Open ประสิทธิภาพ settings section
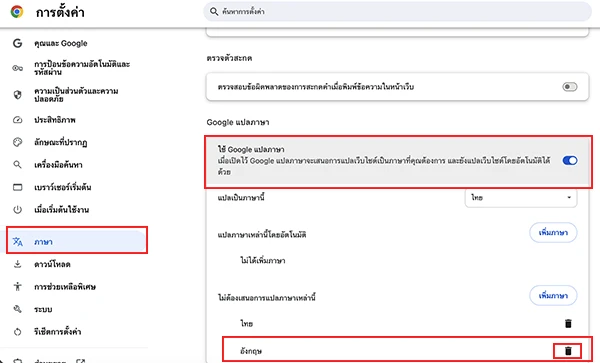 55,120
